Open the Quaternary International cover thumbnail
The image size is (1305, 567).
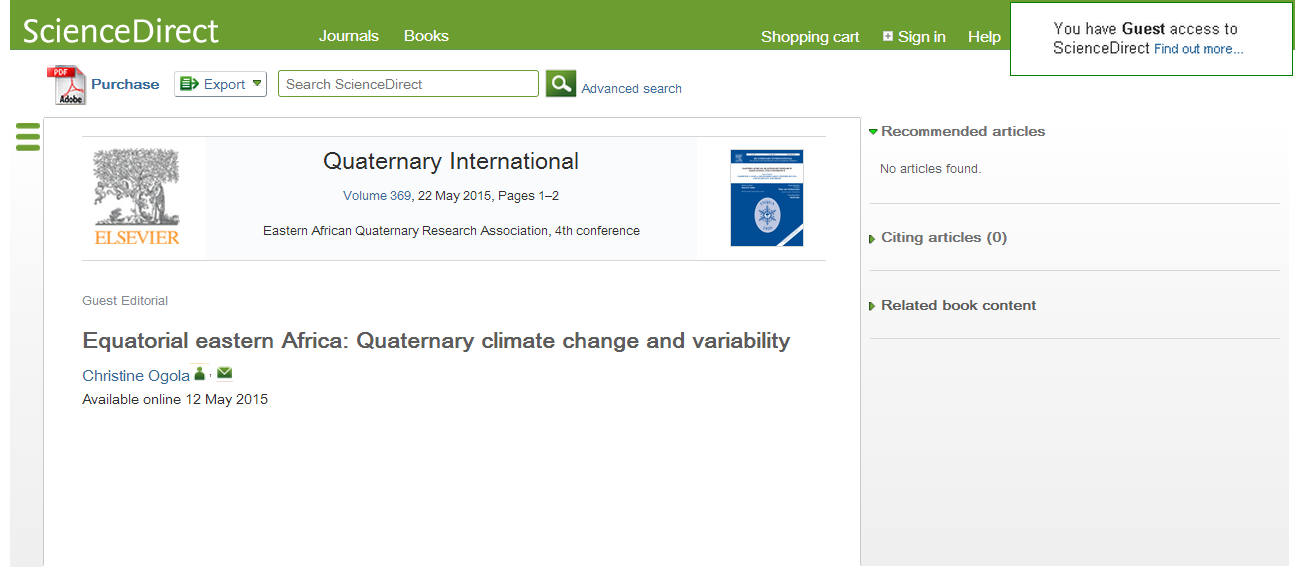pos(766,198)
